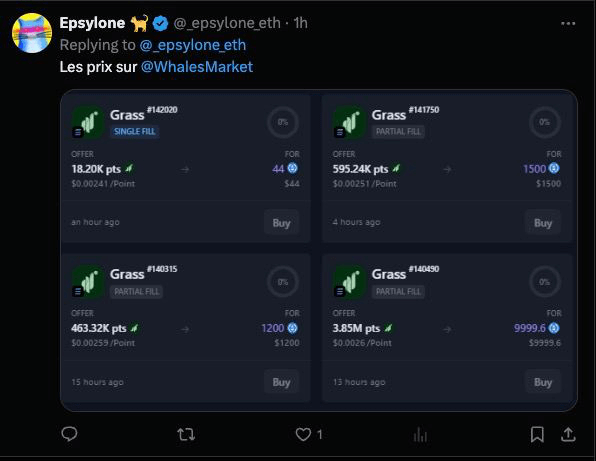Image resolution: width=596 pixels, height=461 pixels.
Task: Open the share tweet icon
Action: [x=568, y=434]
